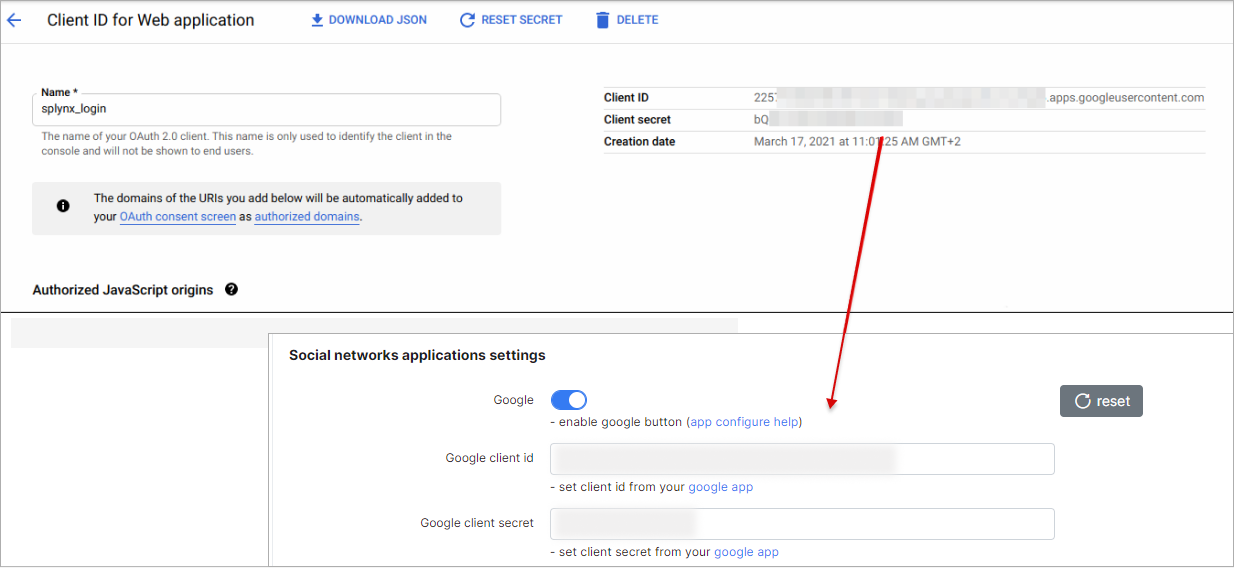1234x568 pixels.
Task: Open the OAuth consent screen link
Action: point(177,217)
